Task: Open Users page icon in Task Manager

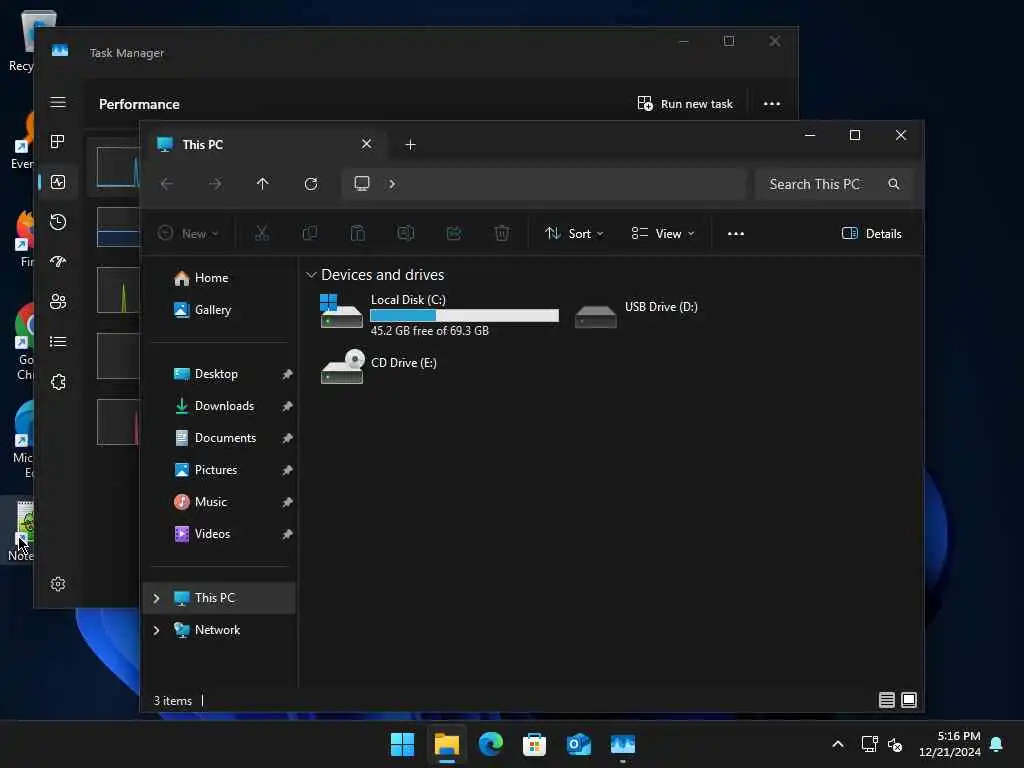Action: pos(57,302)
